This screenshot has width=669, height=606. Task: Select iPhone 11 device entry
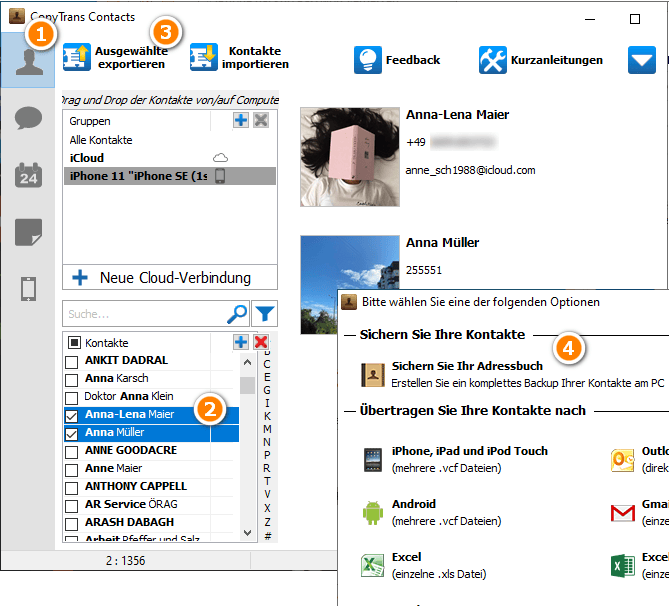click(169, 176)
